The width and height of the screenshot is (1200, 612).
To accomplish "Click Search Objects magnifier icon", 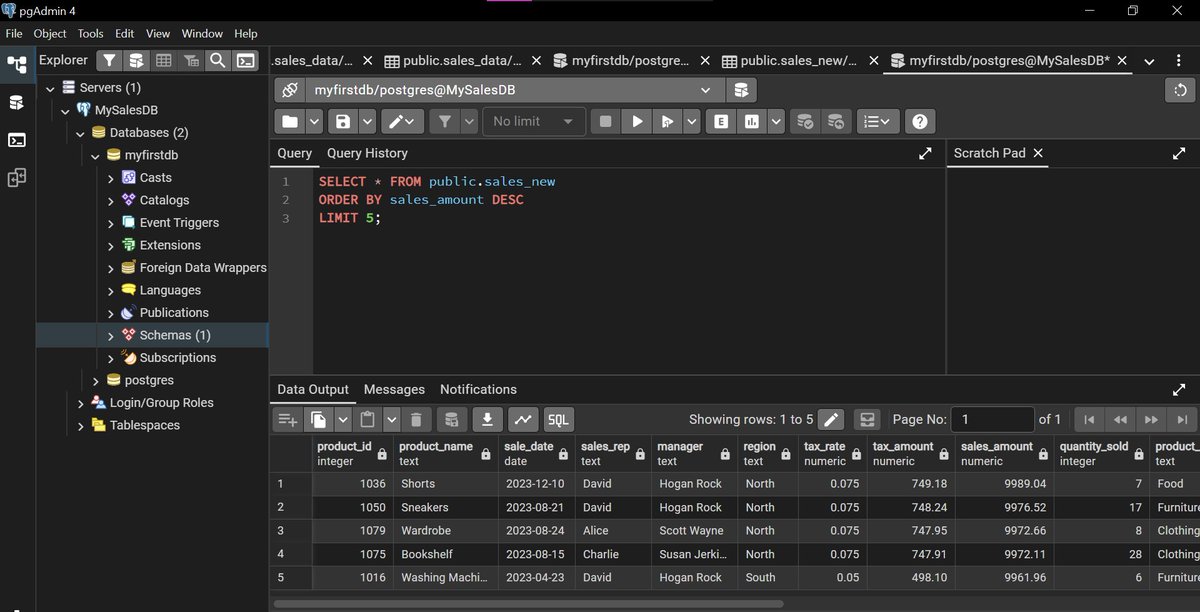I will coord(217,61).
